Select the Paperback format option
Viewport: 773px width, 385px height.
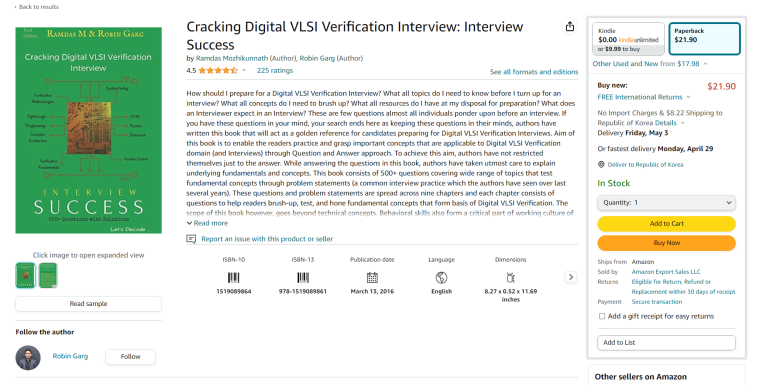tap(704, 39)
